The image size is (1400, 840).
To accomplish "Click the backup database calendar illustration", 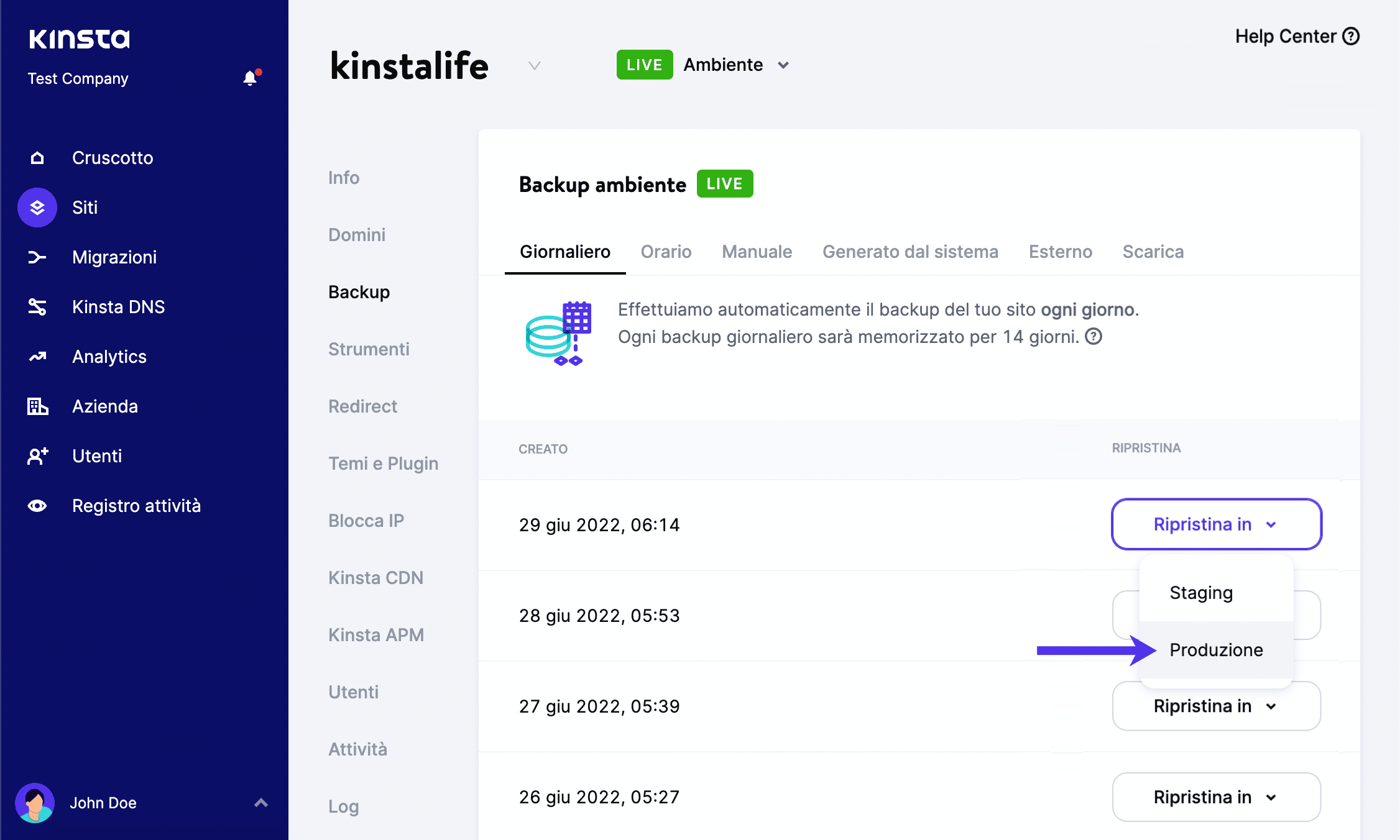I will pos(558,334).
